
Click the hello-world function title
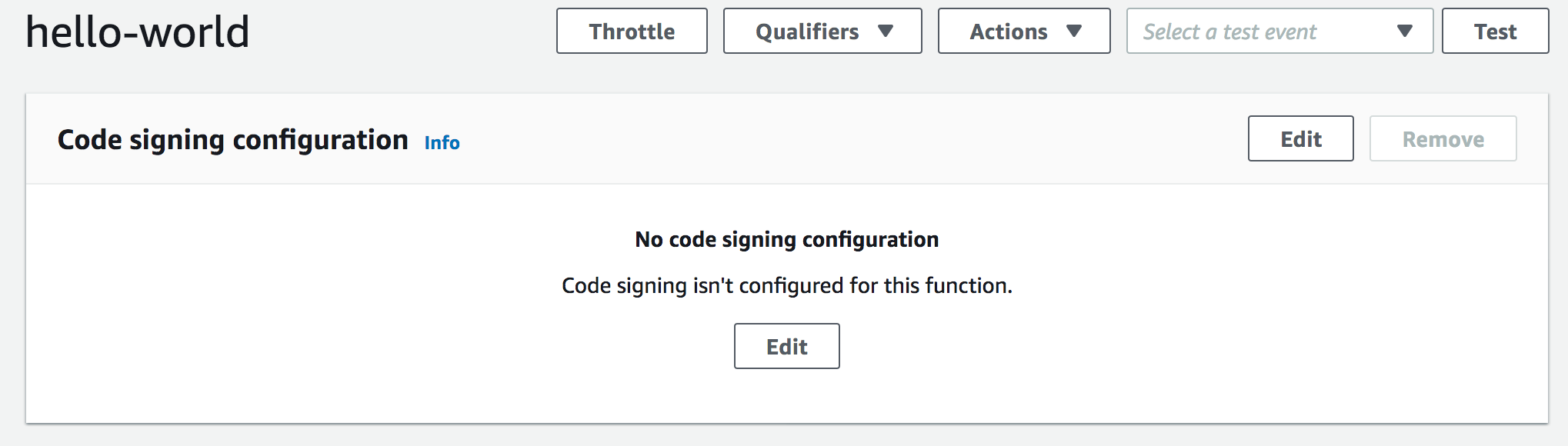point(138,32)
